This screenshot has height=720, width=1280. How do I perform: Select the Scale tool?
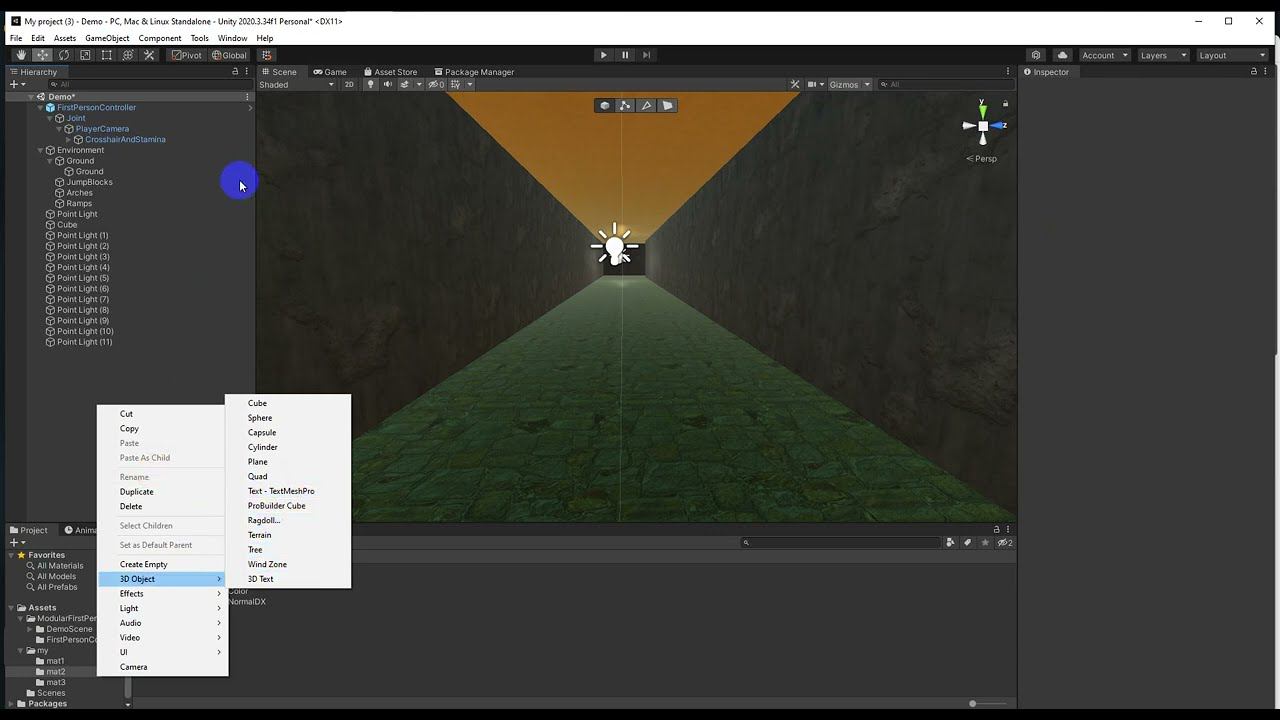(85, 55)
